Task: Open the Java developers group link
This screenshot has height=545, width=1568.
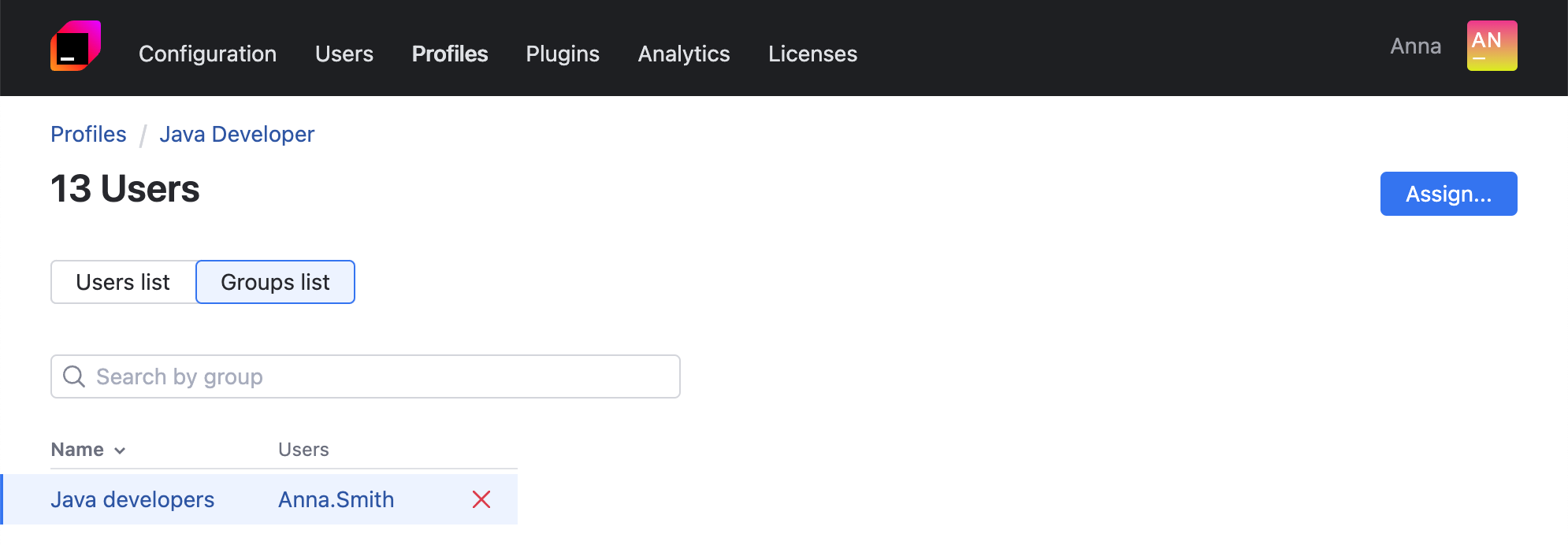Action: (x=132, y=499)
